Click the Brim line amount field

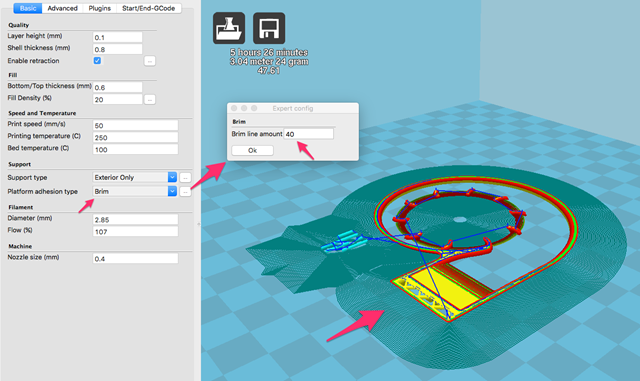coord(309,134)
